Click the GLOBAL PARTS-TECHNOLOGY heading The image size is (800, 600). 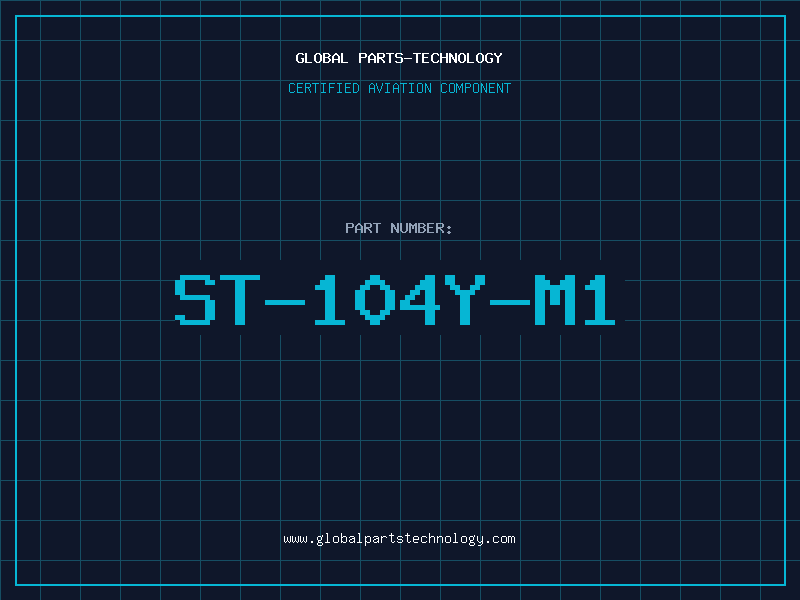[399, 58]
